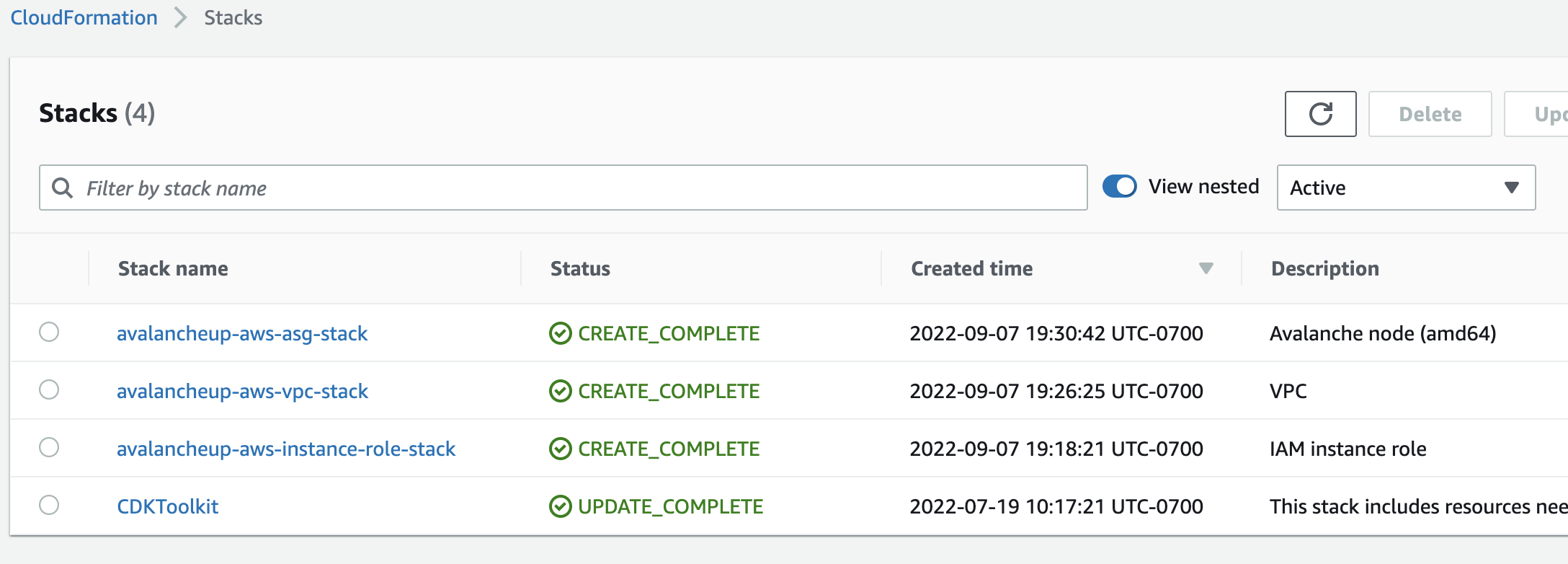Click the Stack name column header

(173, 268)
